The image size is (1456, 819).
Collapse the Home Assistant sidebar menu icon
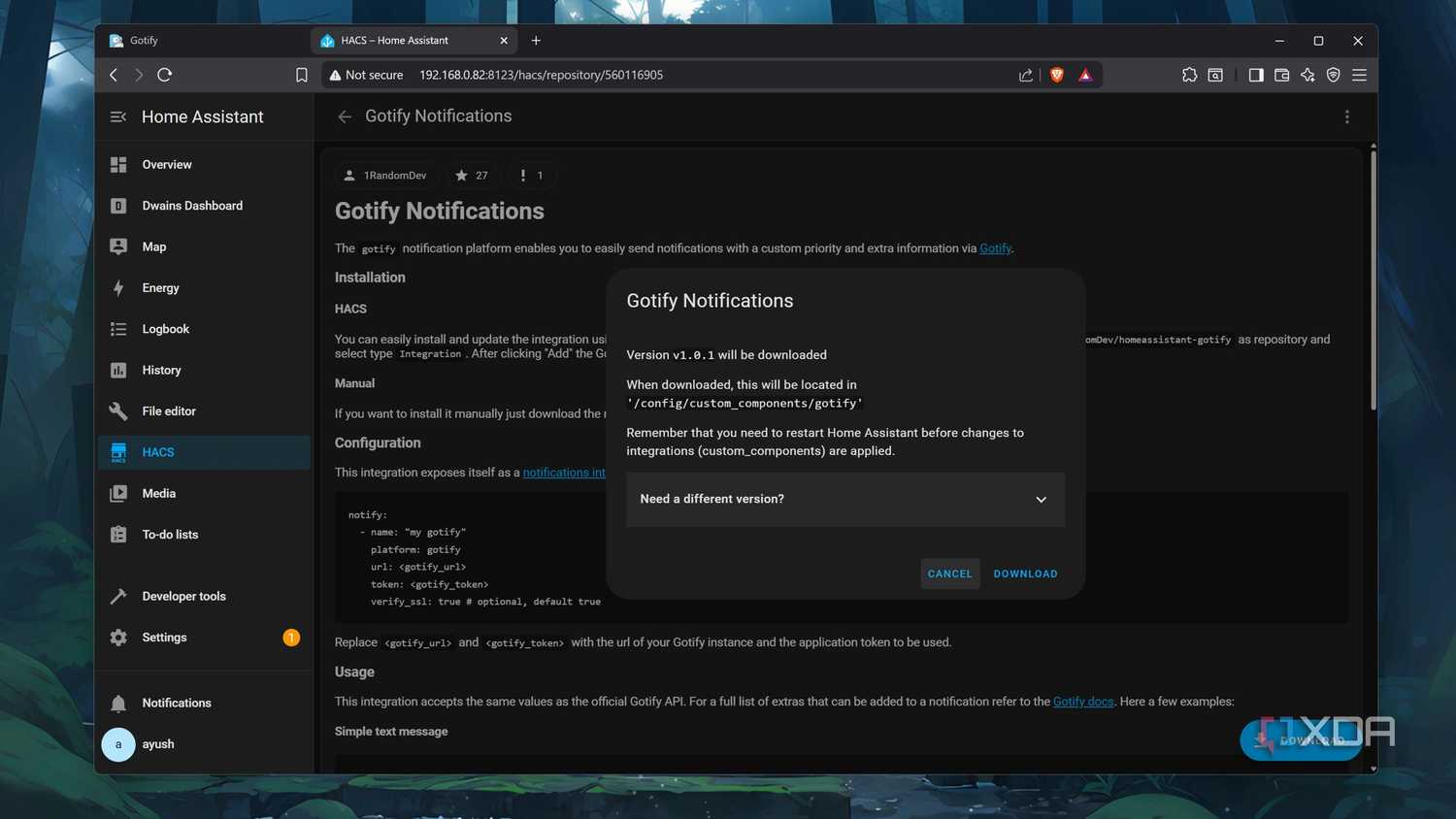coord(118,116)
